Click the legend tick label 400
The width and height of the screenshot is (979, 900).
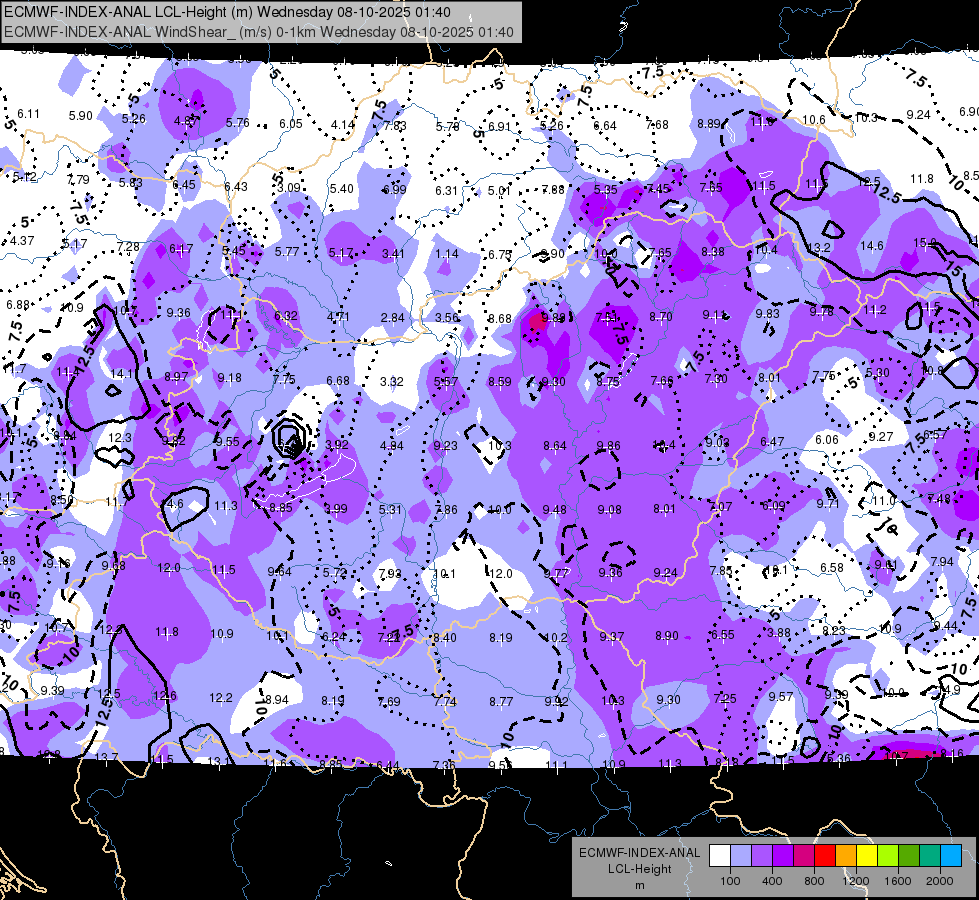772,881
